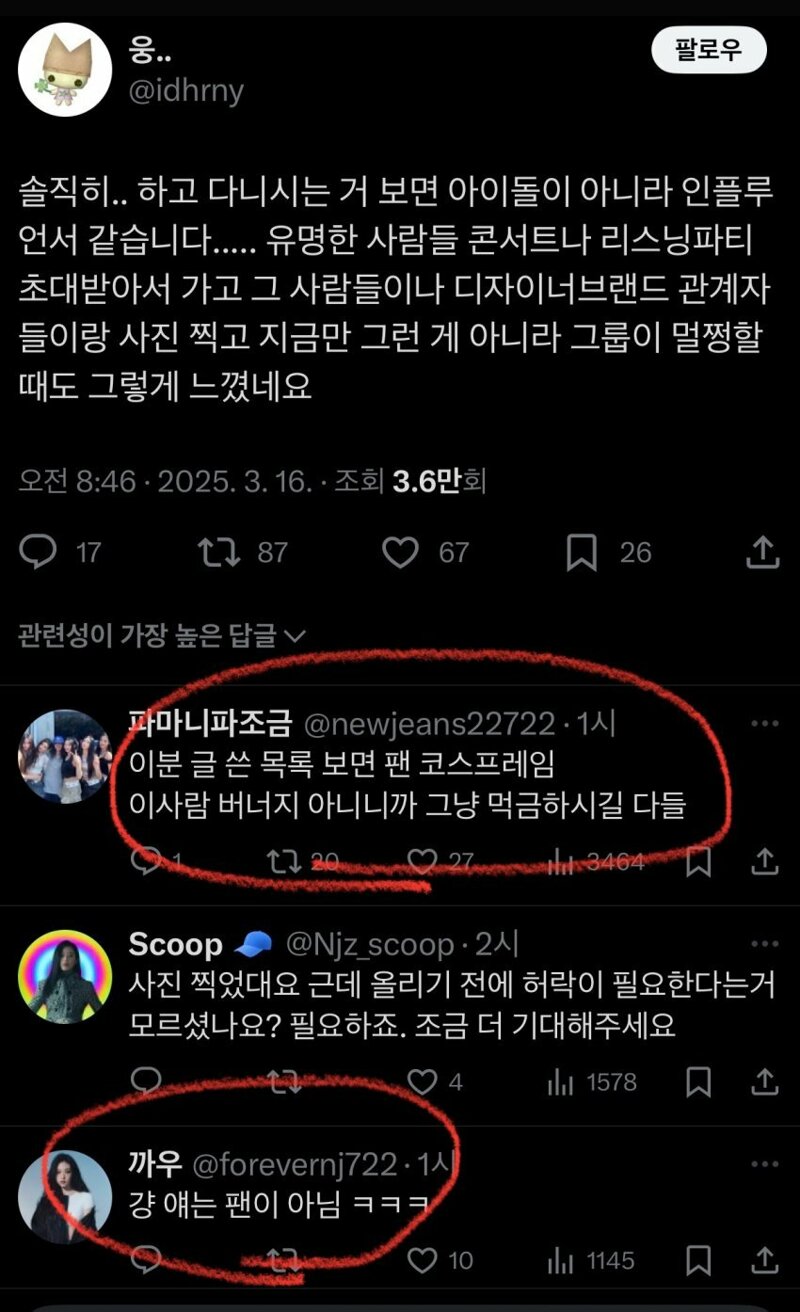Image resolution: width=800 pixels, height=1312 pixels.
Task: View @idhrny's profile picture avatar
Action: coord(65,70)
